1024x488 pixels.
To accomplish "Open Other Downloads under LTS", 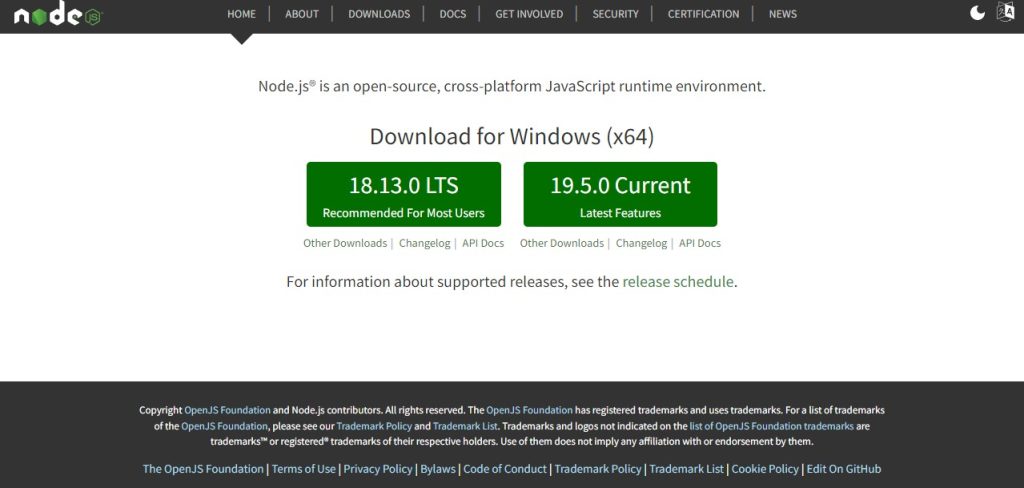I will (x=345, y=243).
